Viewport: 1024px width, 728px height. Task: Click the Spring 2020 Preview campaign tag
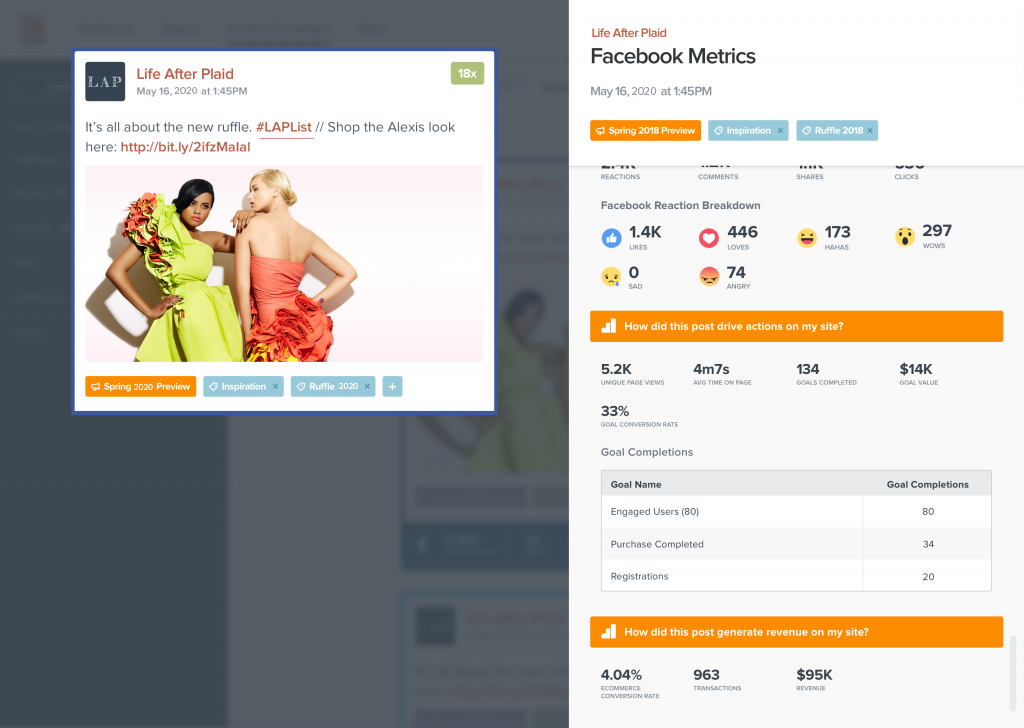(140, 387)
